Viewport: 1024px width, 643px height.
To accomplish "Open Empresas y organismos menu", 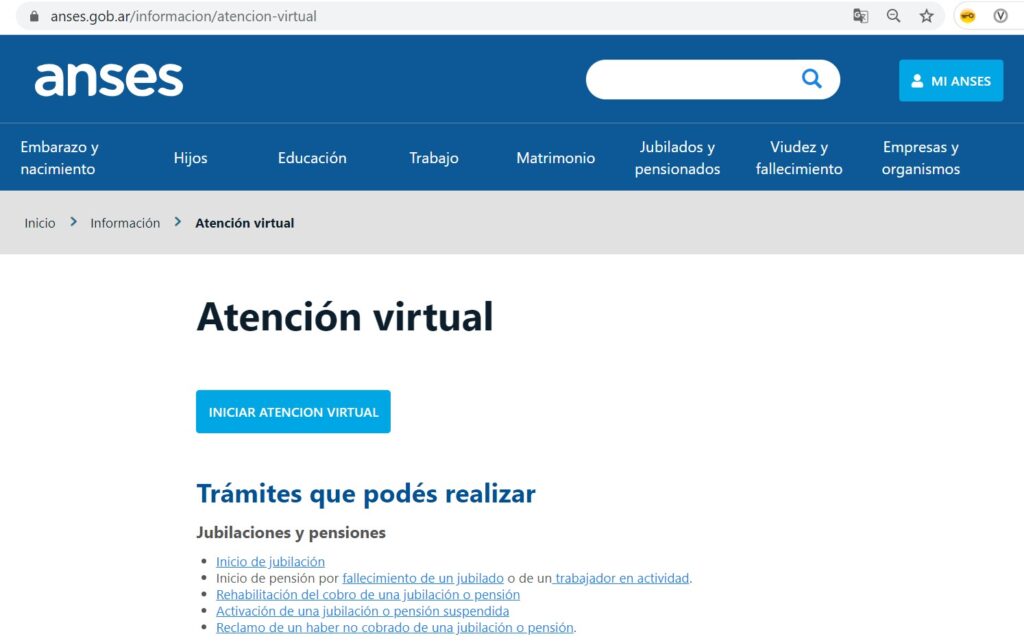I will pyautogui.click(x=921, y=158).
